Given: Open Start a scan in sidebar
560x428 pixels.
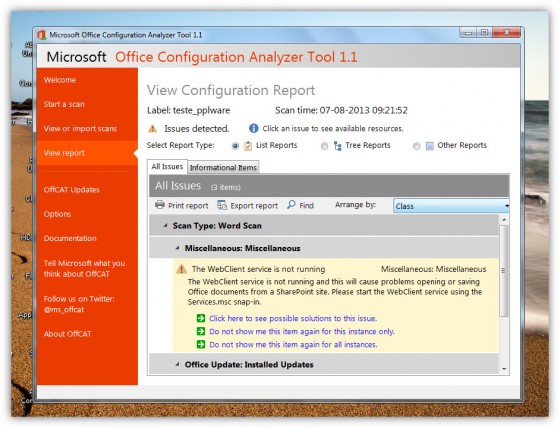Looking at the screenshot, I should (64, 104).
